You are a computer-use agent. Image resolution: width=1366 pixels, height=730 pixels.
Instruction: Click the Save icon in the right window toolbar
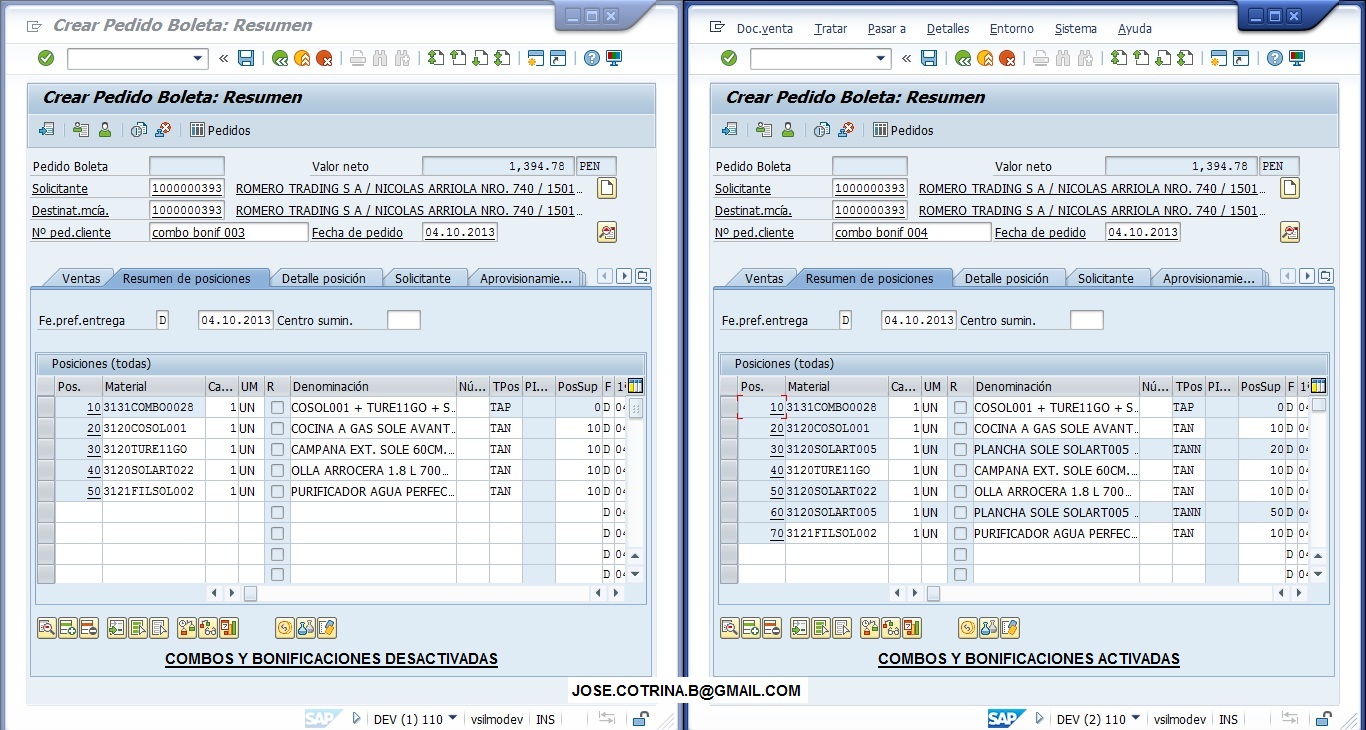point(929,59)
